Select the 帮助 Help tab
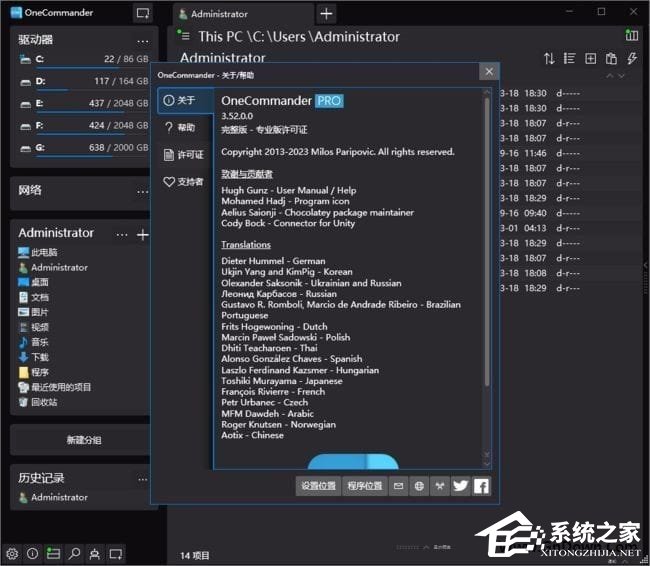Screen dimensions: 650x566 pyautogui.click(x=185, y=127)
